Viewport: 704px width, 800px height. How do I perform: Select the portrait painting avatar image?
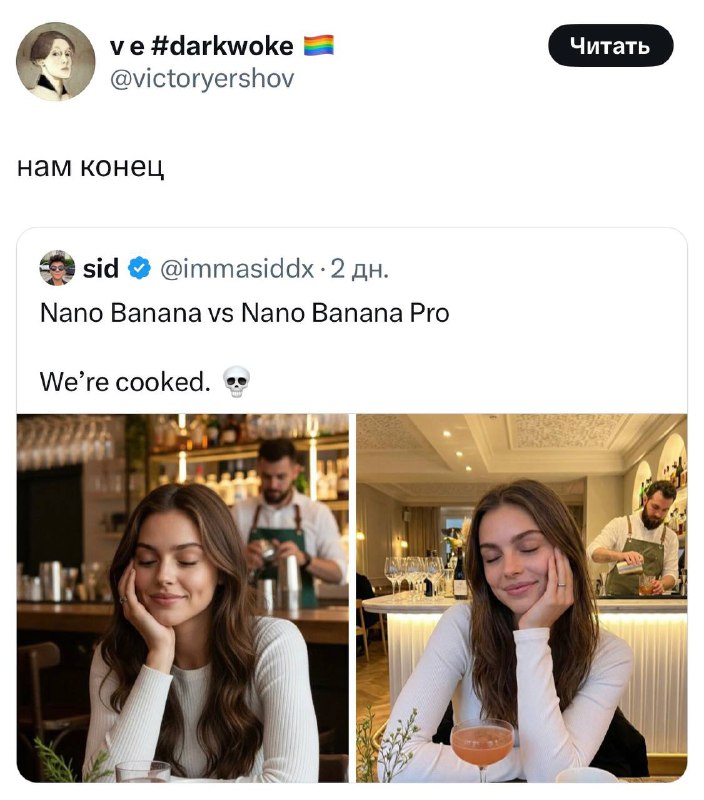point(57,60)
